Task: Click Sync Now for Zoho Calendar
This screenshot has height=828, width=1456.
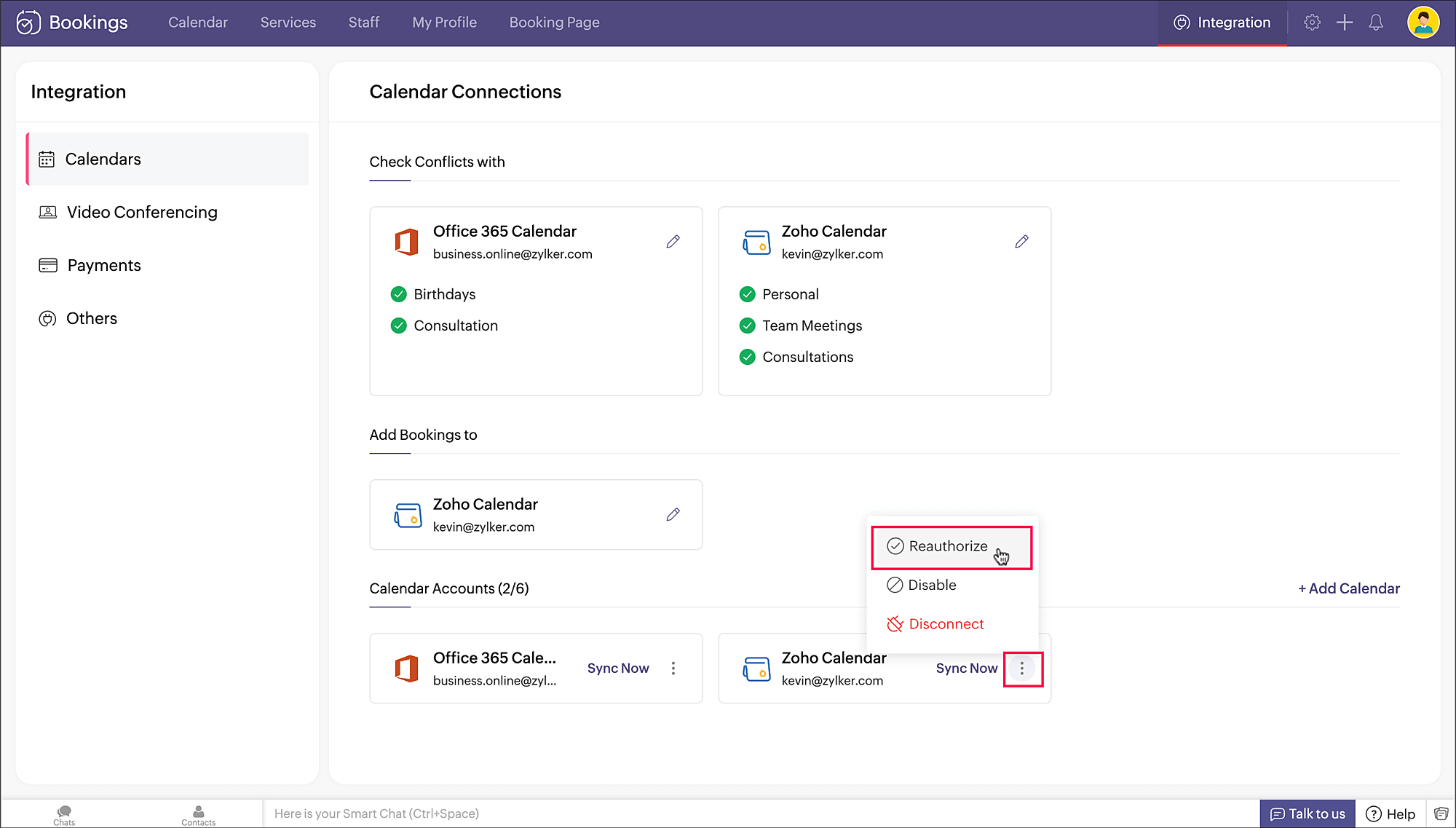Action: (x=967, y=669)
